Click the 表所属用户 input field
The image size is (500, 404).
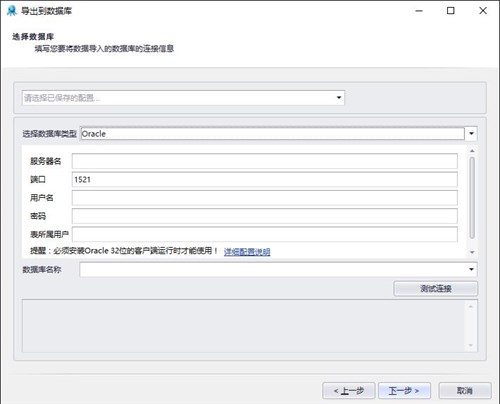pos(265,234)
